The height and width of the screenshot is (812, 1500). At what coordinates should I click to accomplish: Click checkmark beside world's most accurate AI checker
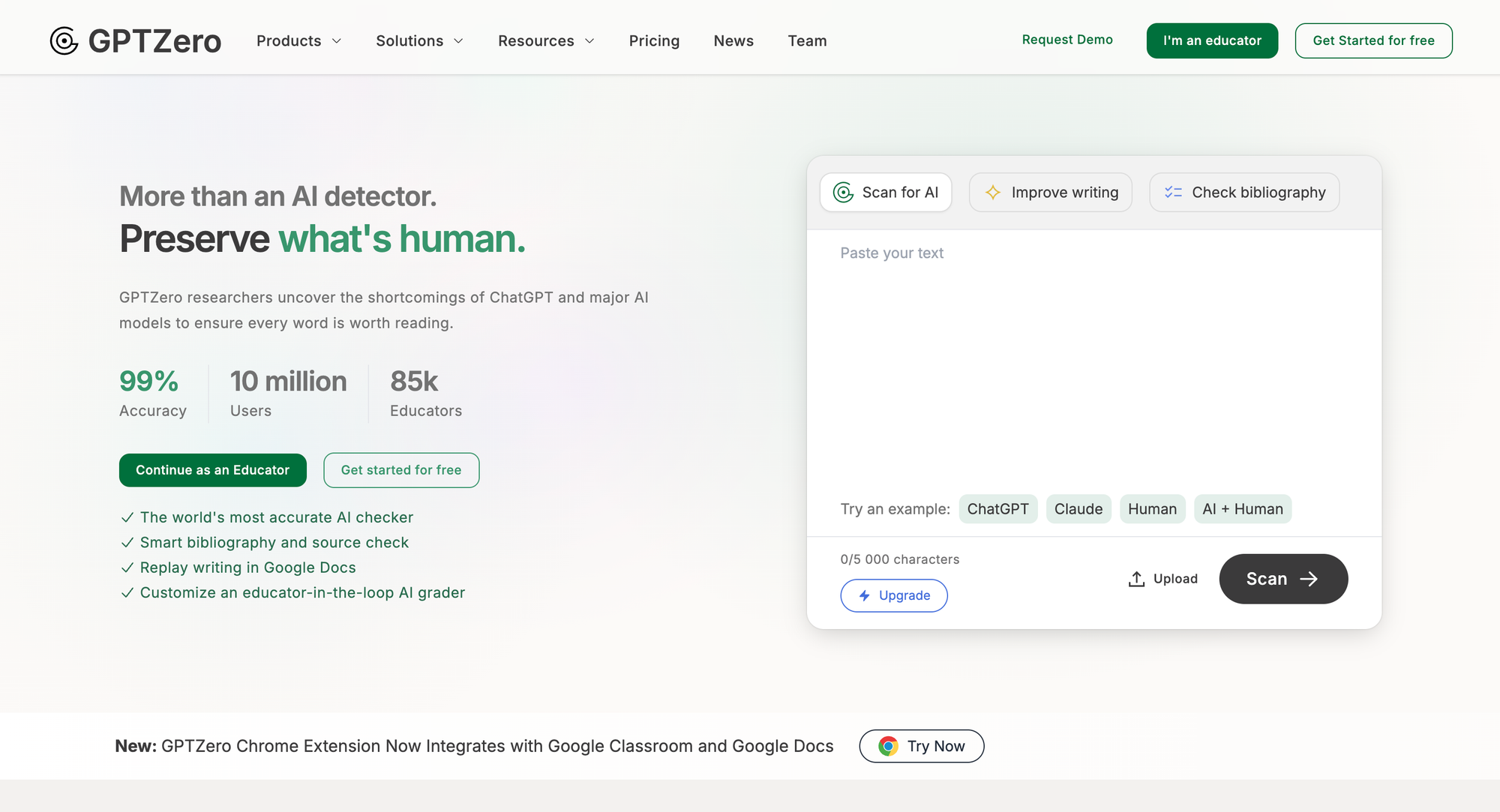(x=127, y=517)
